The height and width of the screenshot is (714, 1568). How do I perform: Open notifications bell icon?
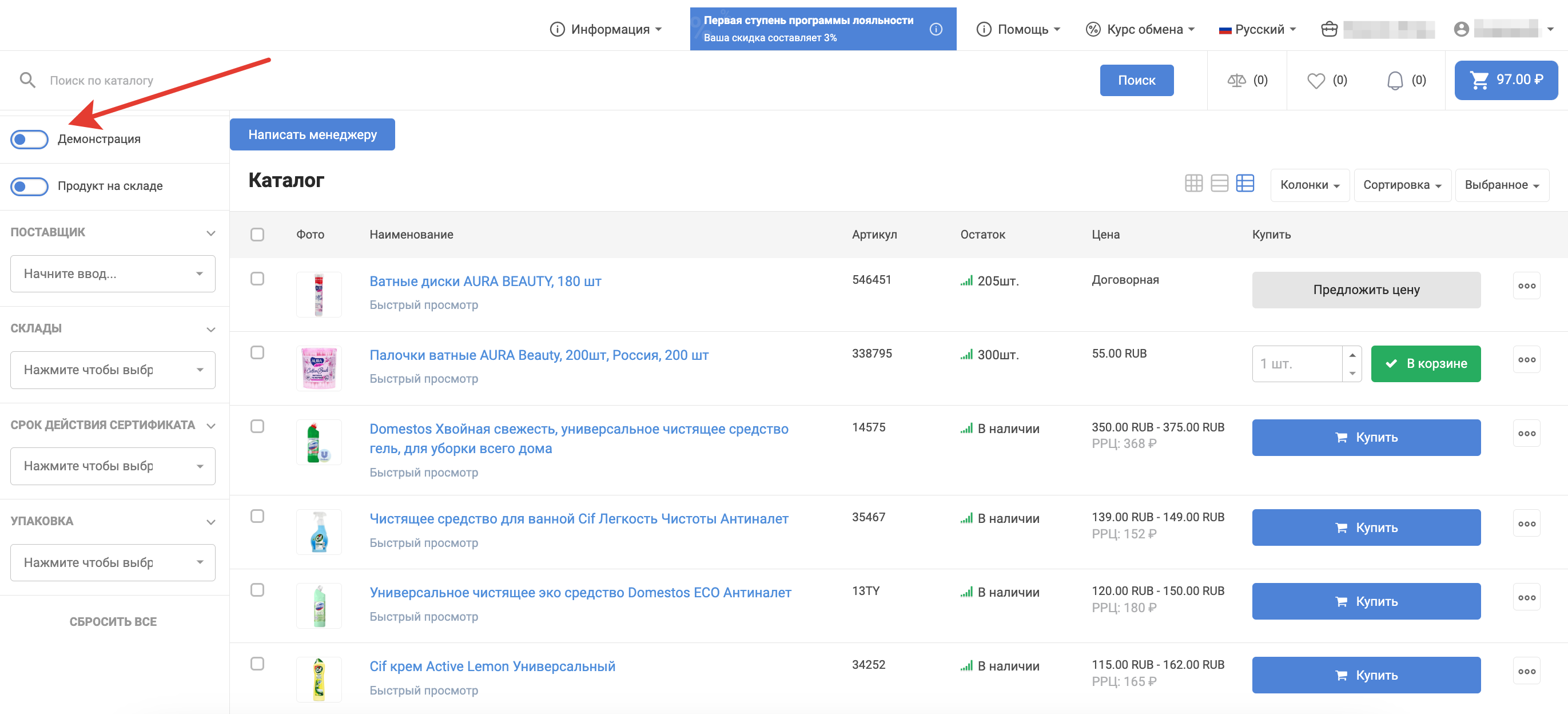pos(1395,81)
